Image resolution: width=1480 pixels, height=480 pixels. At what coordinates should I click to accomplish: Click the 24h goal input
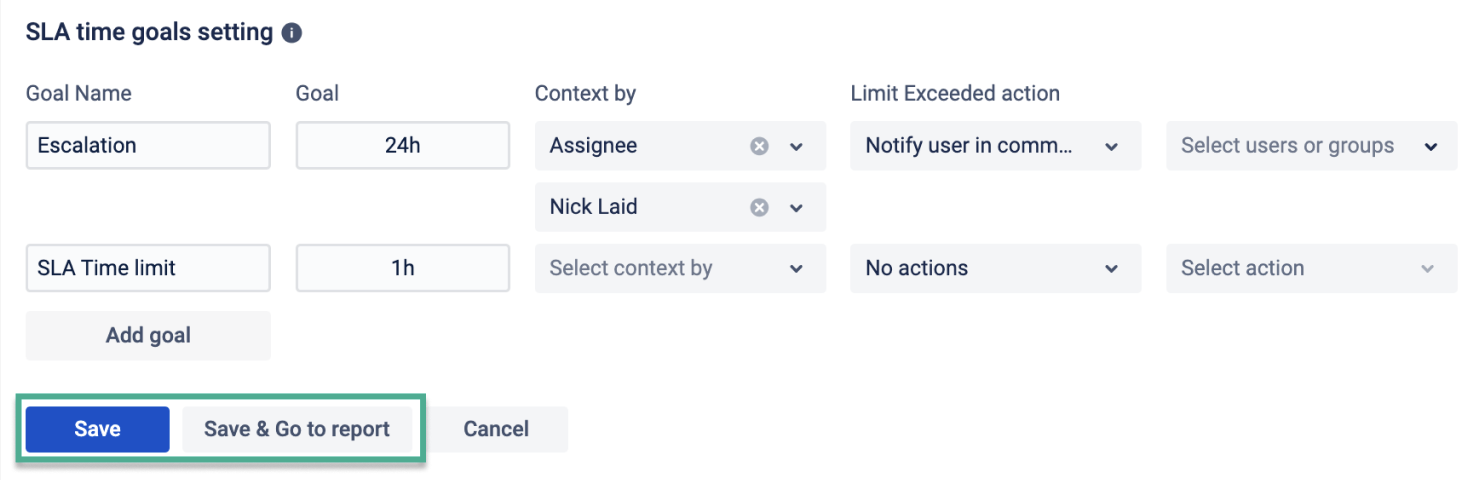402,146
